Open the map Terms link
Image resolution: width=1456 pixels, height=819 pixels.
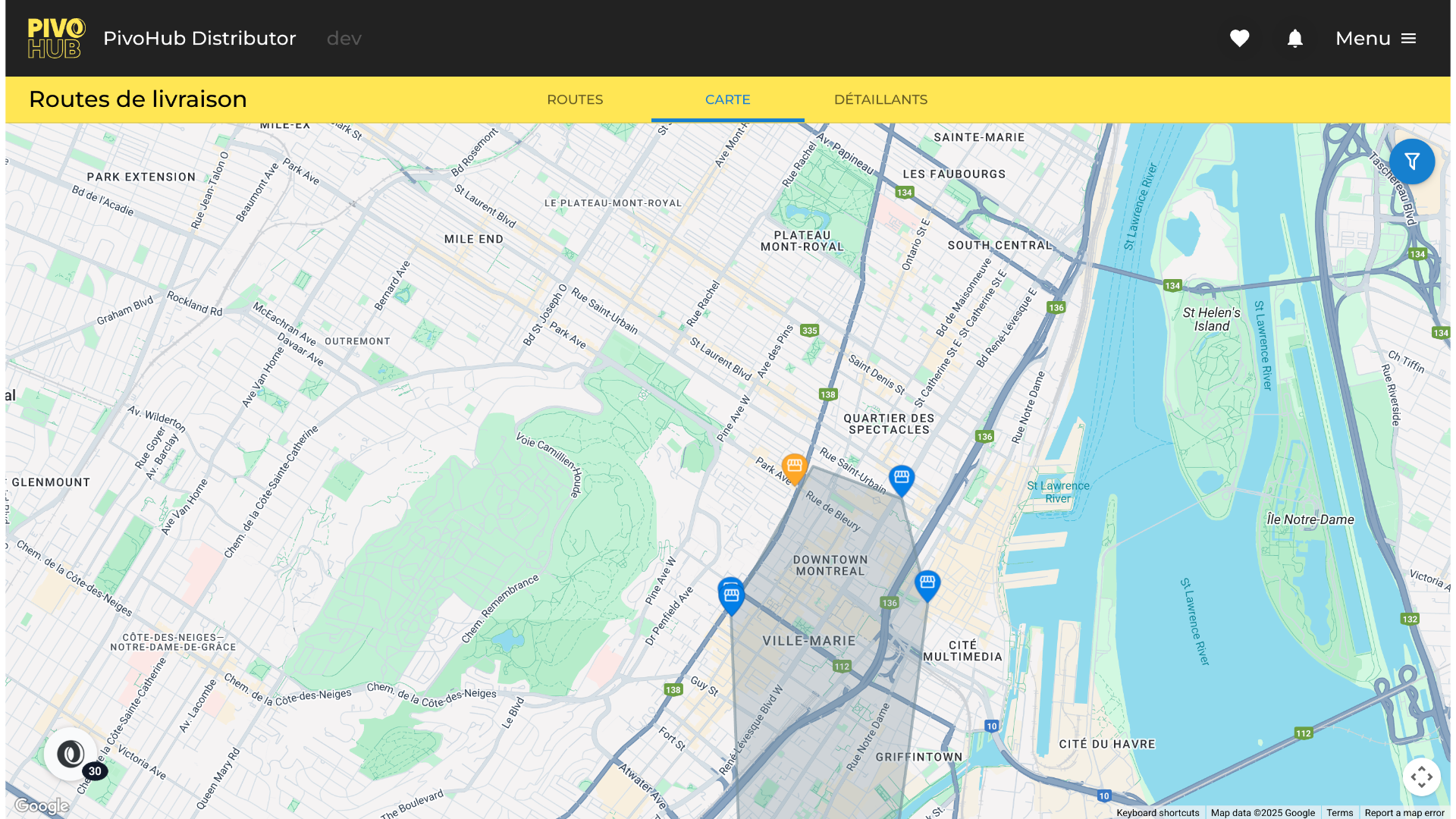point(1339,813)
